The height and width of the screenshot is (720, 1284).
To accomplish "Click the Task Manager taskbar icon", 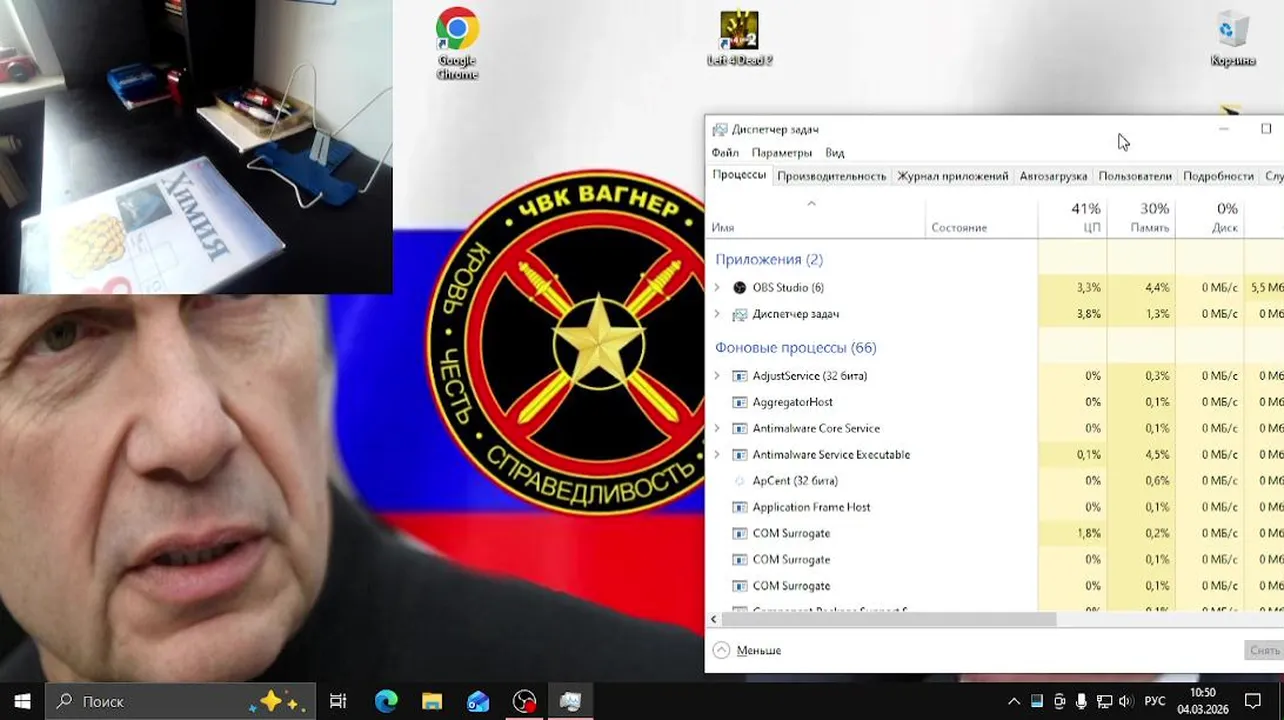I will 570,701.
